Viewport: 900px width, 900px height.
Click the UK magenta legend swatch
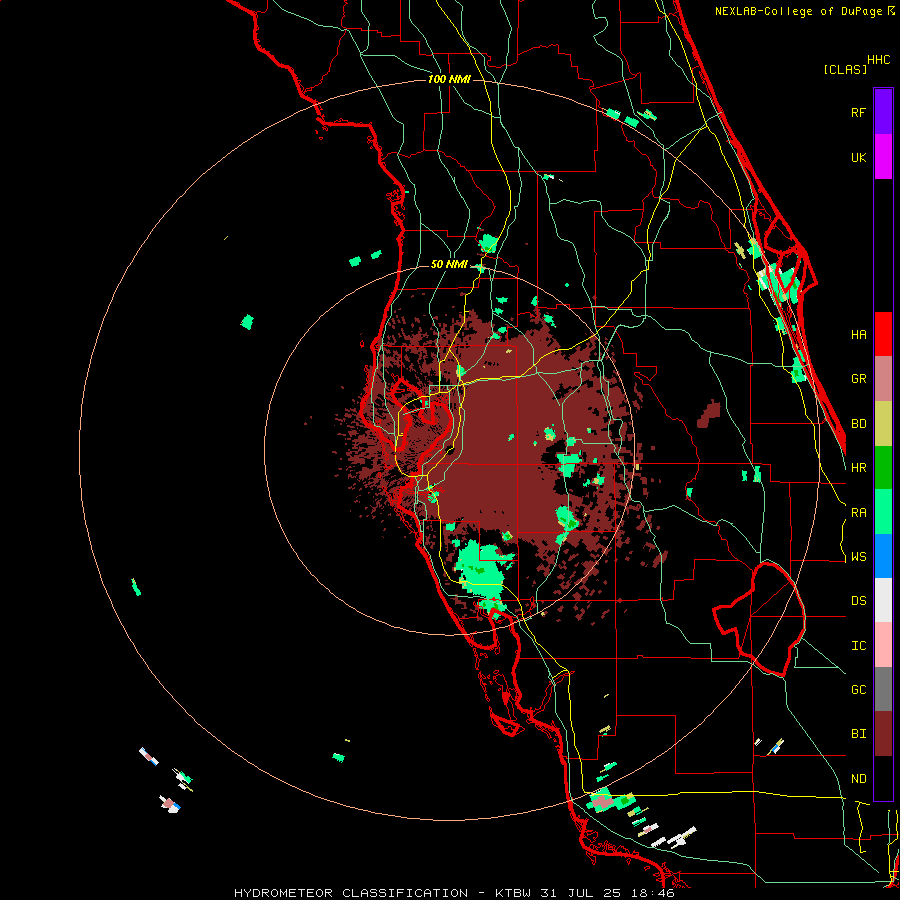[x=883, y=157]
